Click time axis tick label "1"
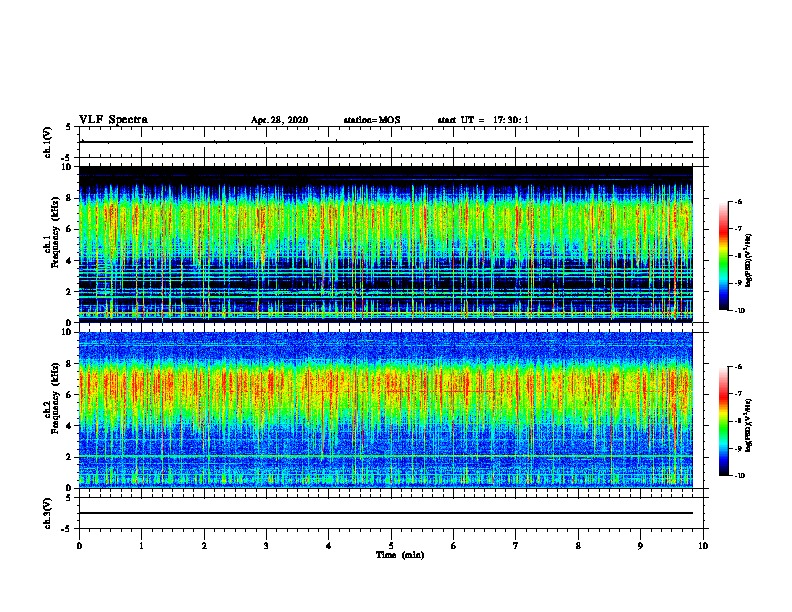The height and width of the screenshot is (612, 792). [141, 546]
